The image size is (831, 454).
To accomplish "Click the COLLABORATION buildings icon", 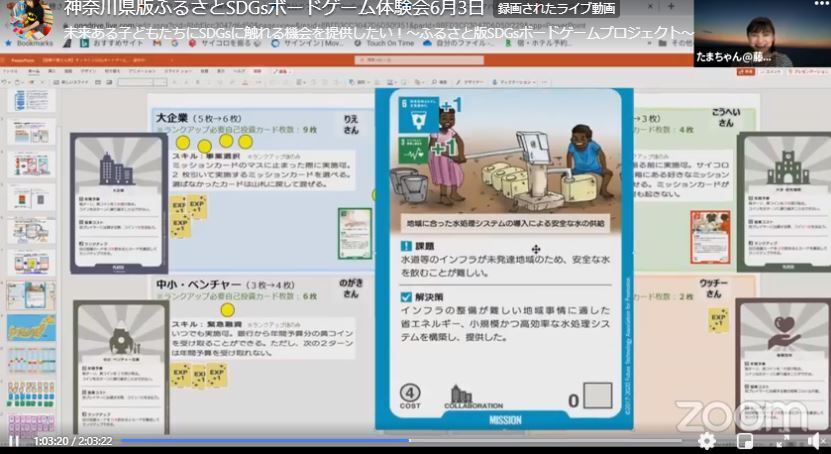I will coord(461,394).
